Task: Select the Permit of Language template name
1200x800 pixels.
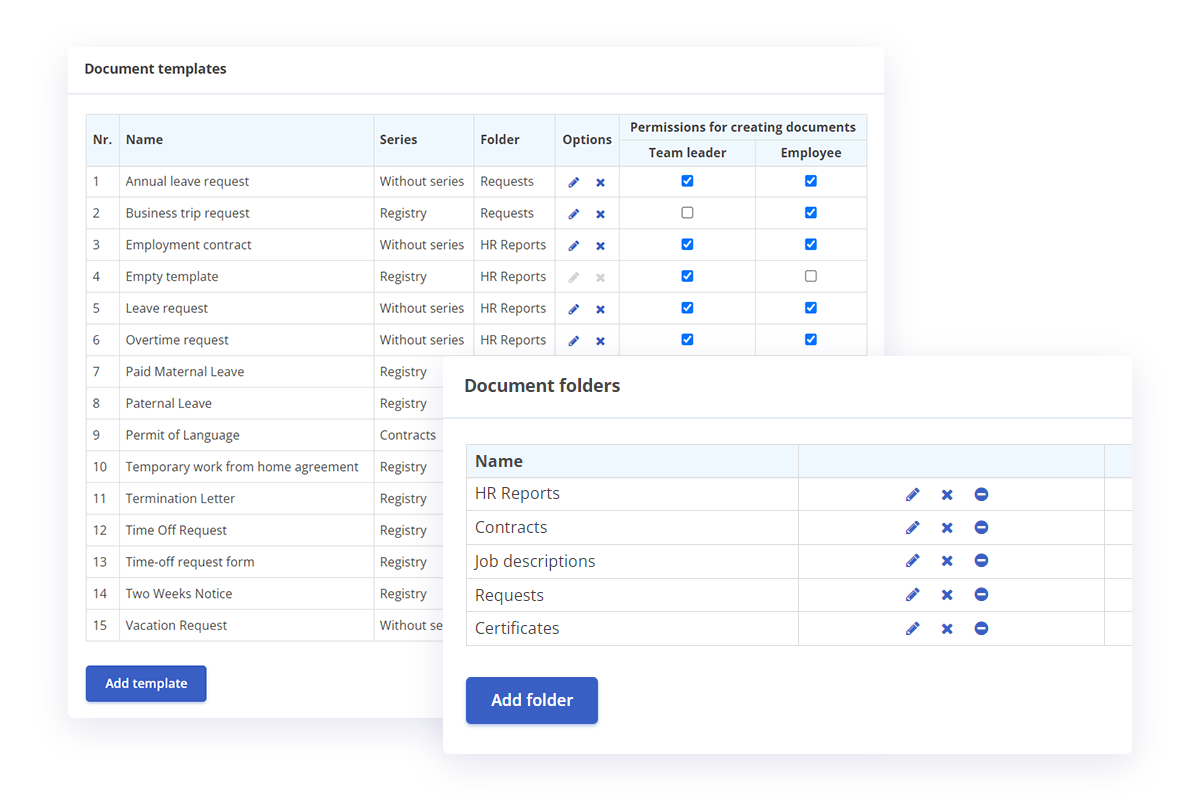Action: (x=183, y=436)
